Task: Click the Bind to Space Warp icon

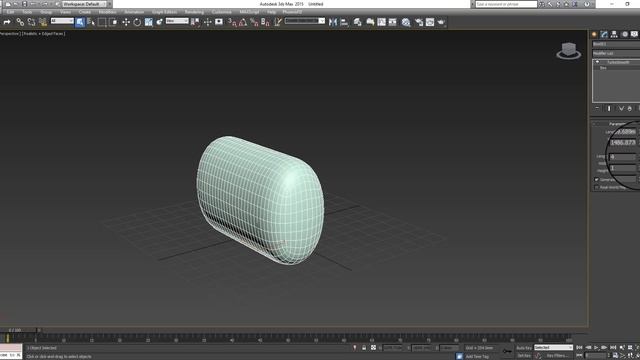Action: tap(43, 22)
